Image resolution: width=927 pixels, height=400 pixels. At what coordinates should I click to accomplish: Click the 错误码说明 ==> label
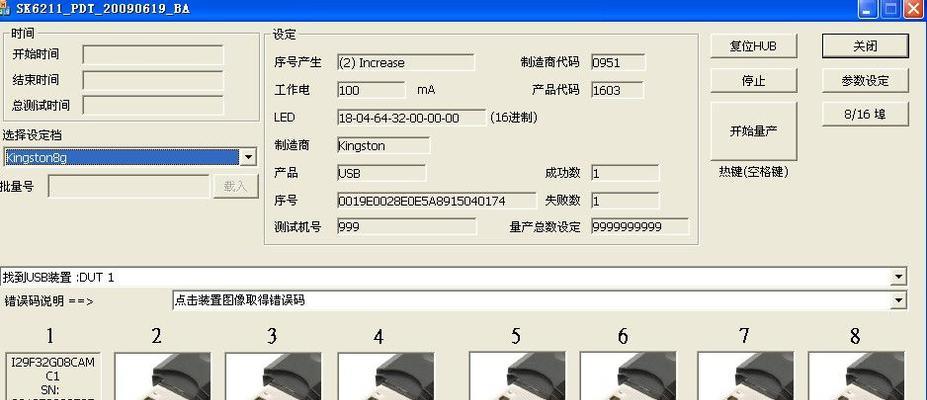[48, 301]
